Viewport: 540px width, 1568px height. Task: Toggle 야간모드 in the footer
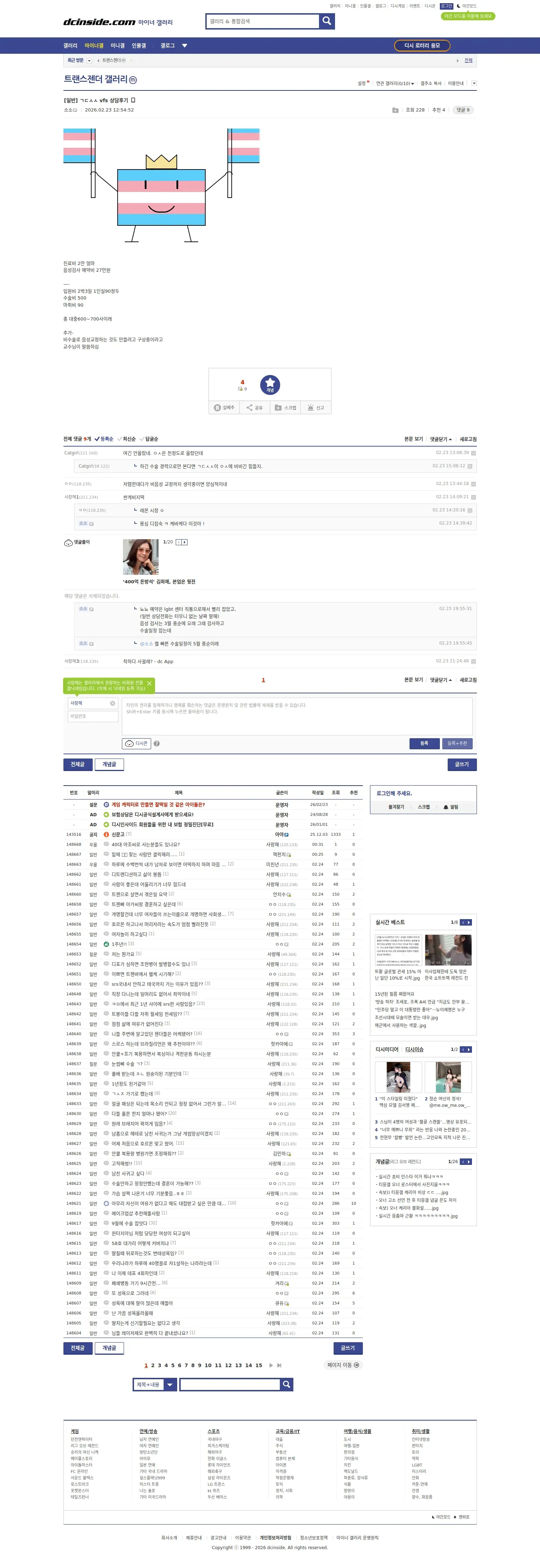tap(441, 1517)
